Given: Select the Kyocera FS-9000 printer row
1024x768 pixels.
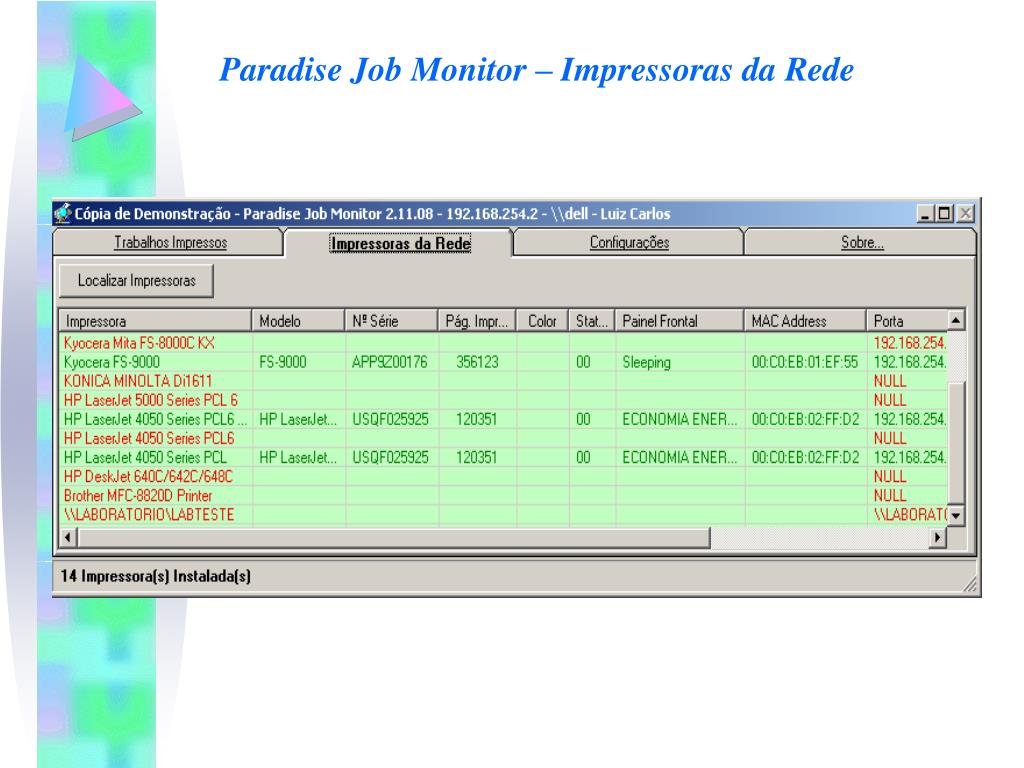Looking at the screenshot, I should tap(503, 362).
